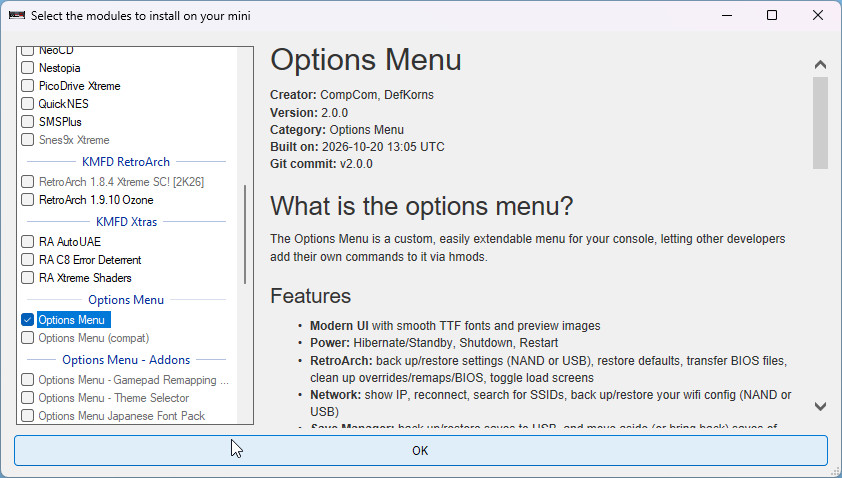
Task: Select the QuickNES label
Action: [x=63, y=104]
